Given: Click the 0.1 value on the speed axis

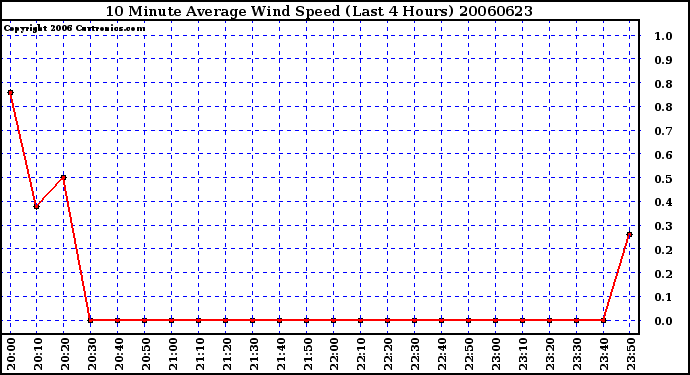Looking at the screenshot, I should click(663, 297).
